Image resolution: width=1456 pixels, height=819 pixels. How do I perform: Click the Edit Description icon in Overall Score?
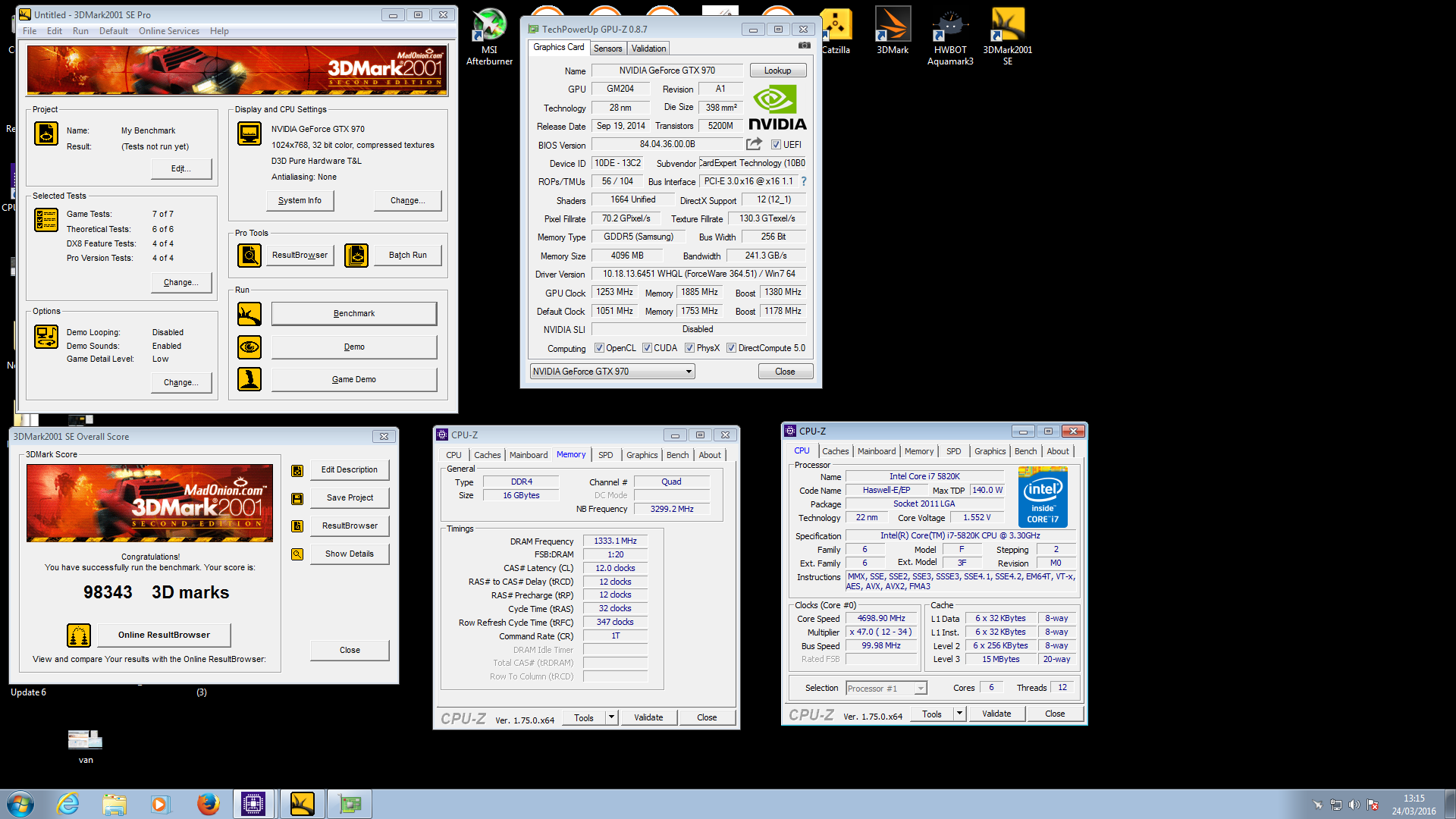297,471
